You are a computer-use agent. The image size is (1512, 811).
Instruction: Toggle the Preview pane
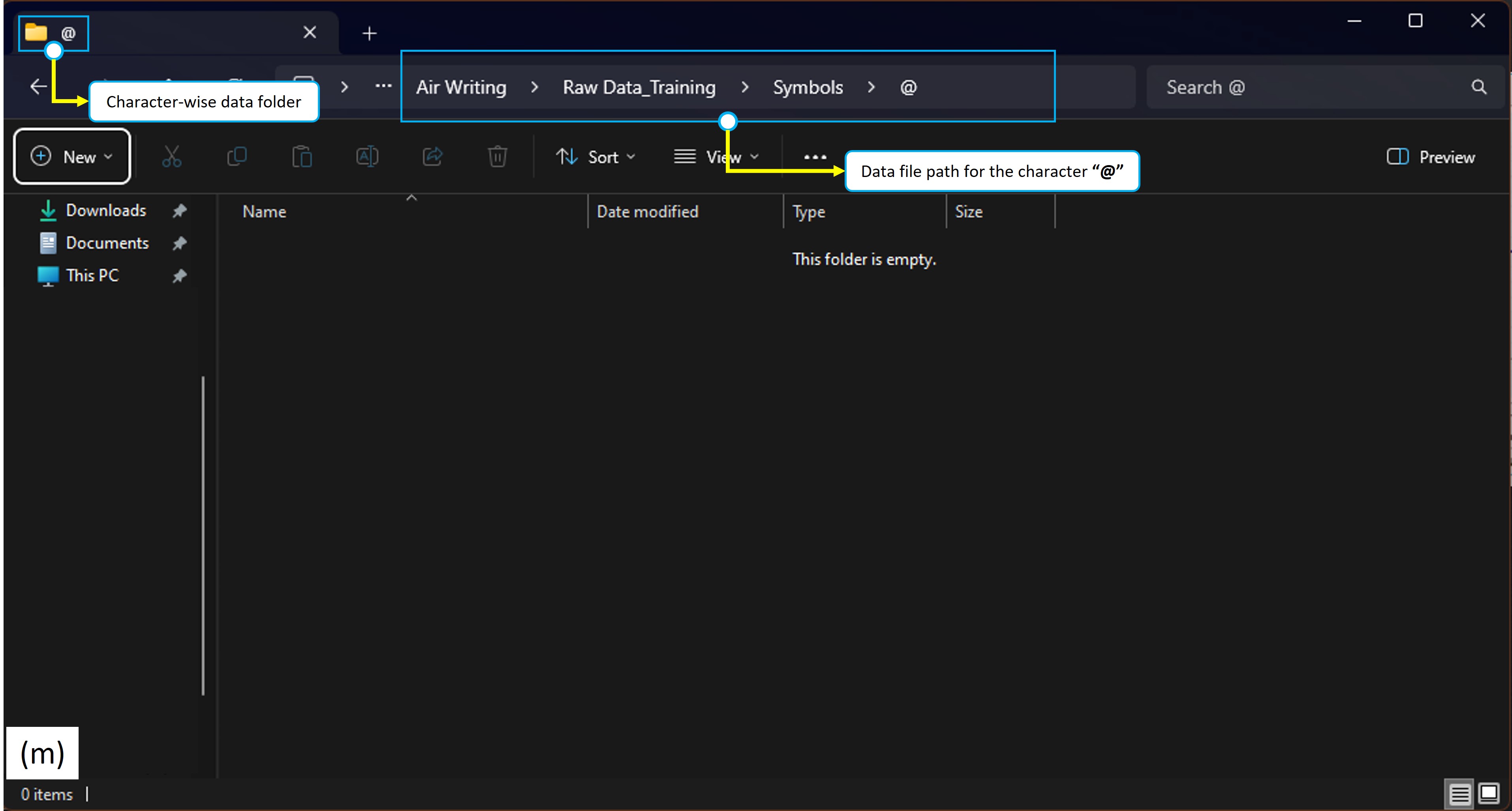1430,157
